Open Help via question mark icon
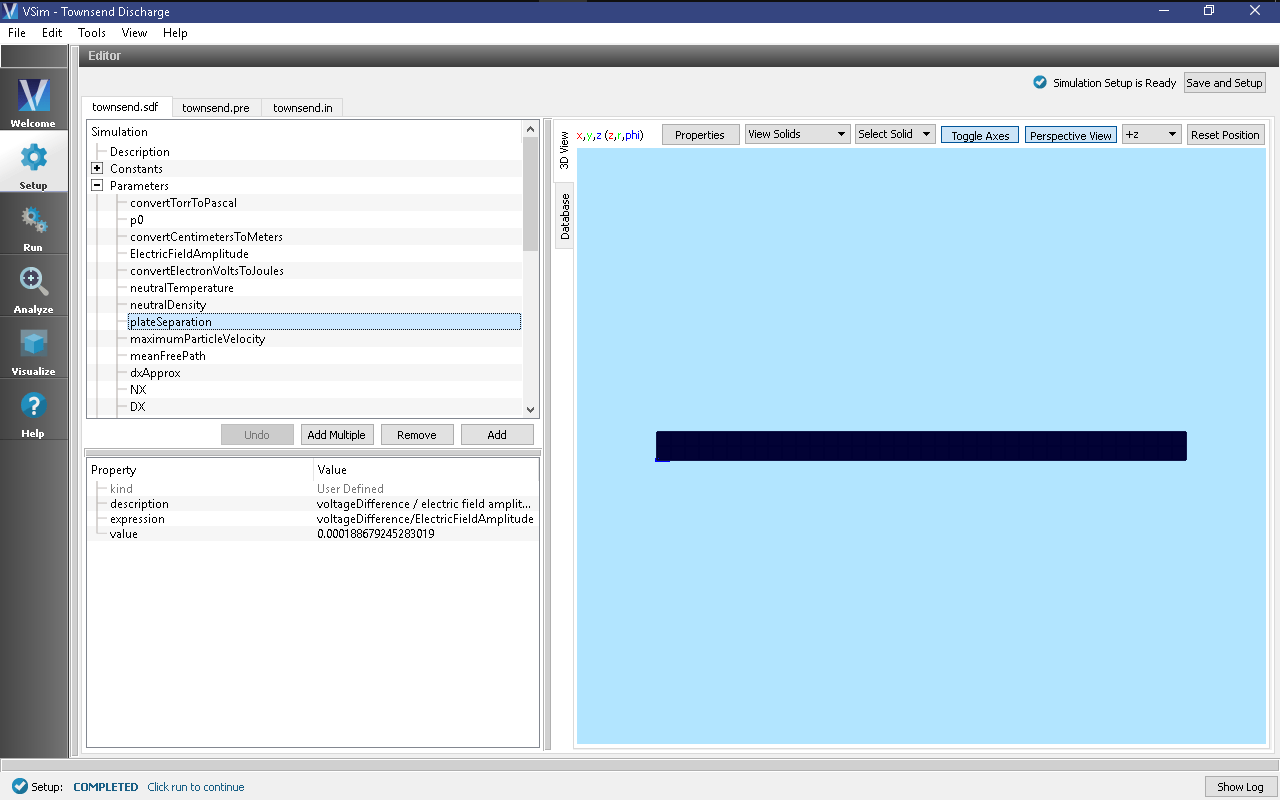 pyautogui.click(x=33, y=408)
